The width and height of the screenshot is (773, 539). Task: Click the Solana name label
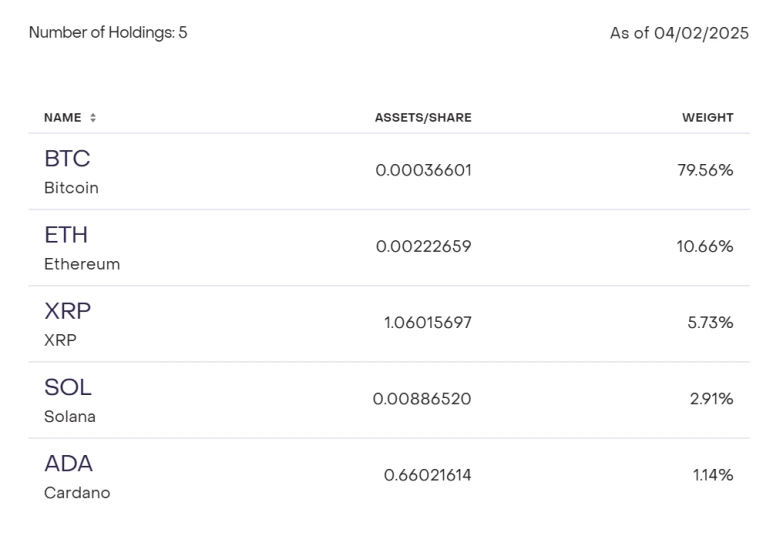(70, 416)
